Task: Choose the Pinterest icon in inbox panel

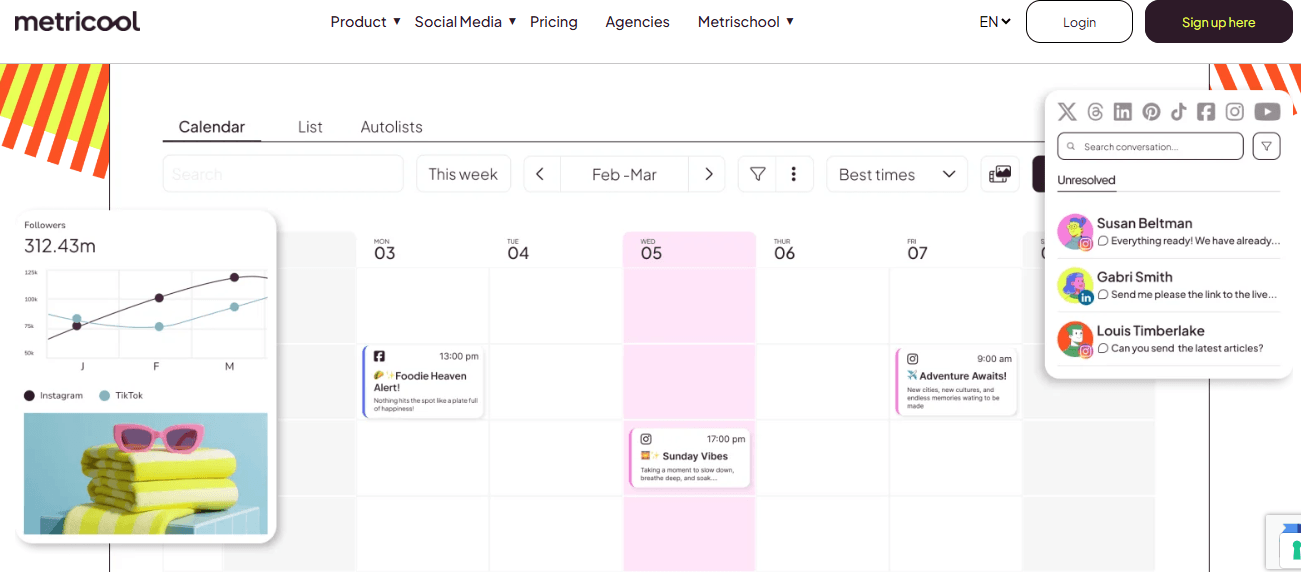Action: point(1151,112)
